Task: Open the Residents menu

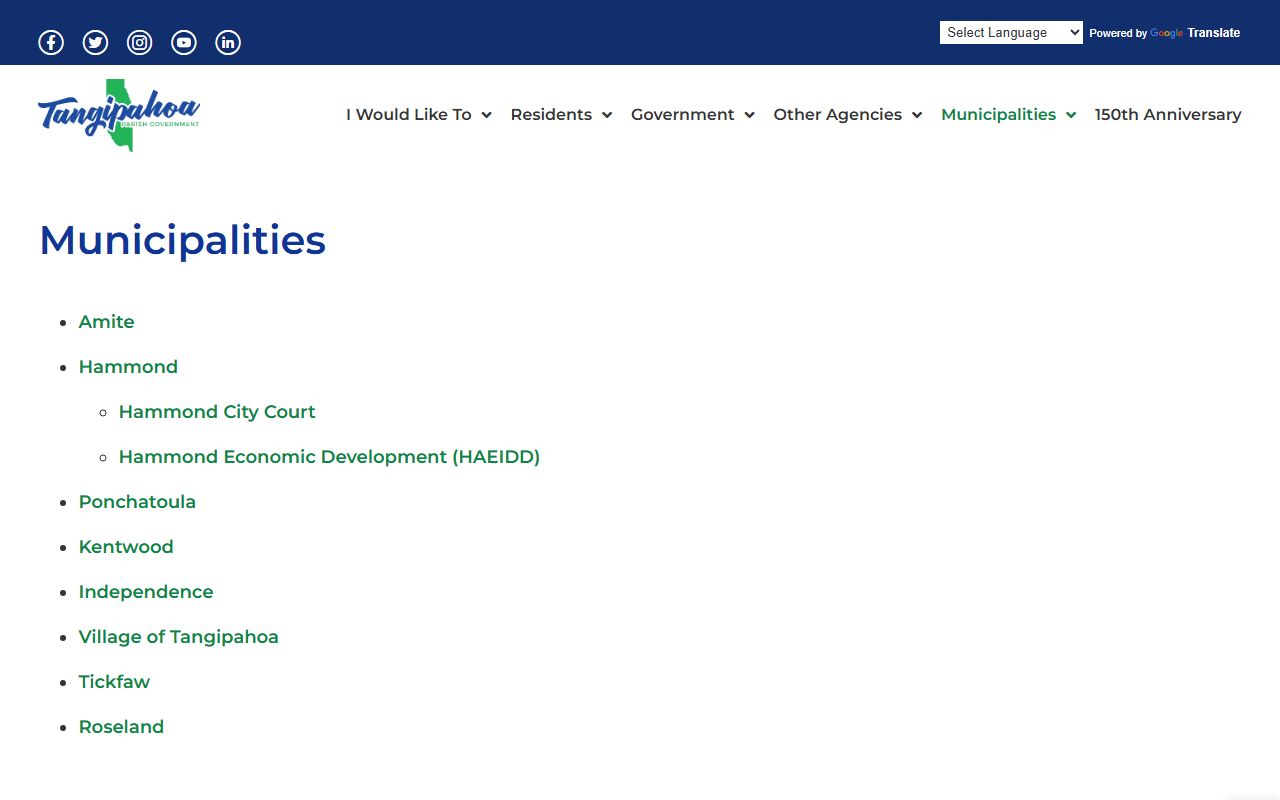Action: coord(551,115)
